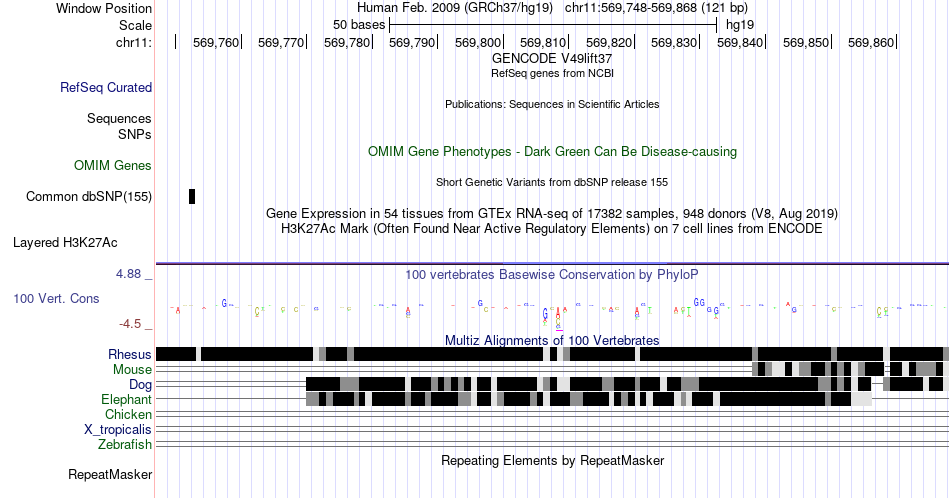Click 100 vertebrates Basewise Conservation by PhyloP title
This screenshot has width=950, height=498.
click(x=552, y=274)
